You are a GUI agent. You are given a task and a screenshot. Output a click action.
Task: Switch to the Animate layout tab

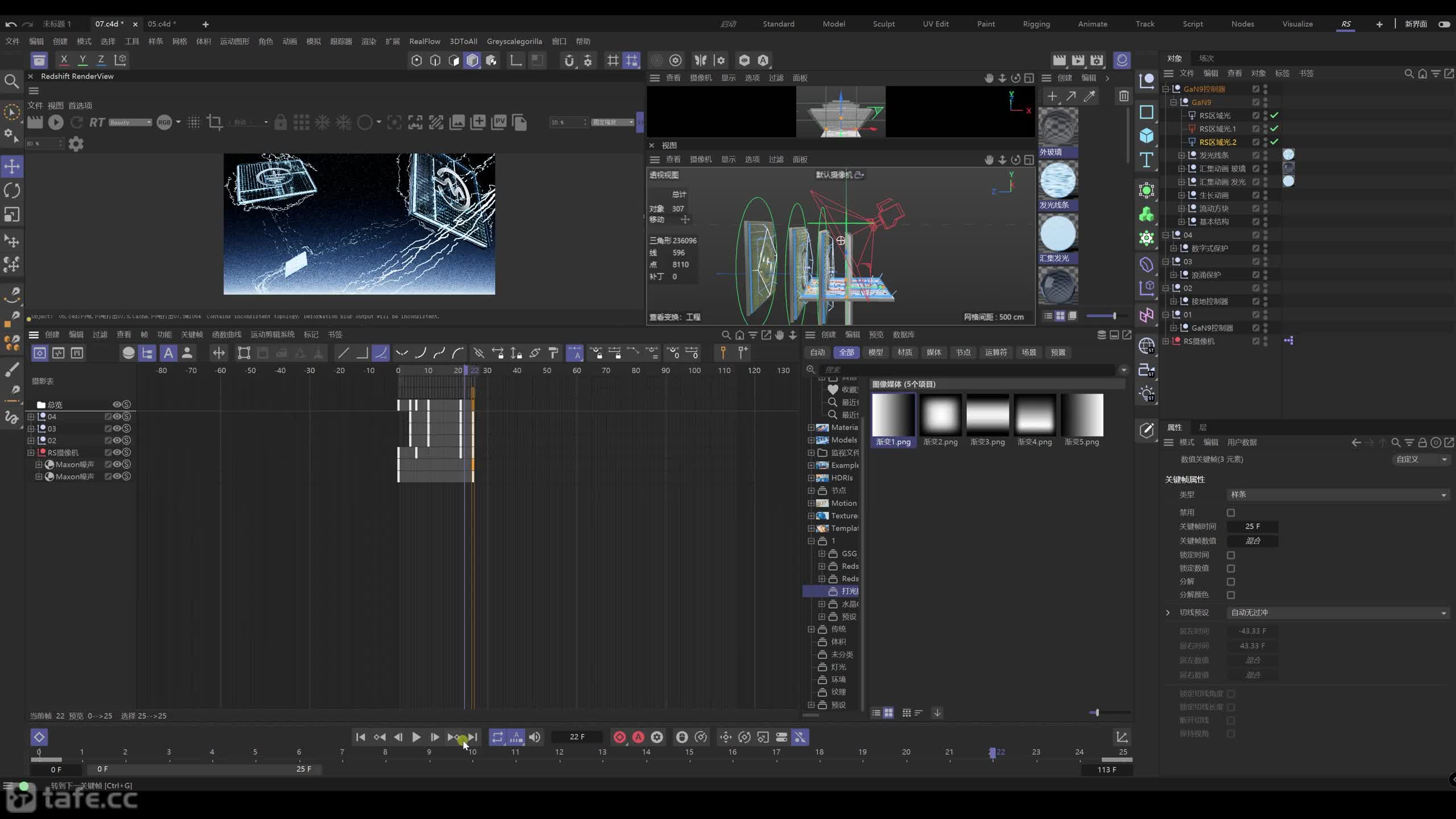(x=1093, y=24)
